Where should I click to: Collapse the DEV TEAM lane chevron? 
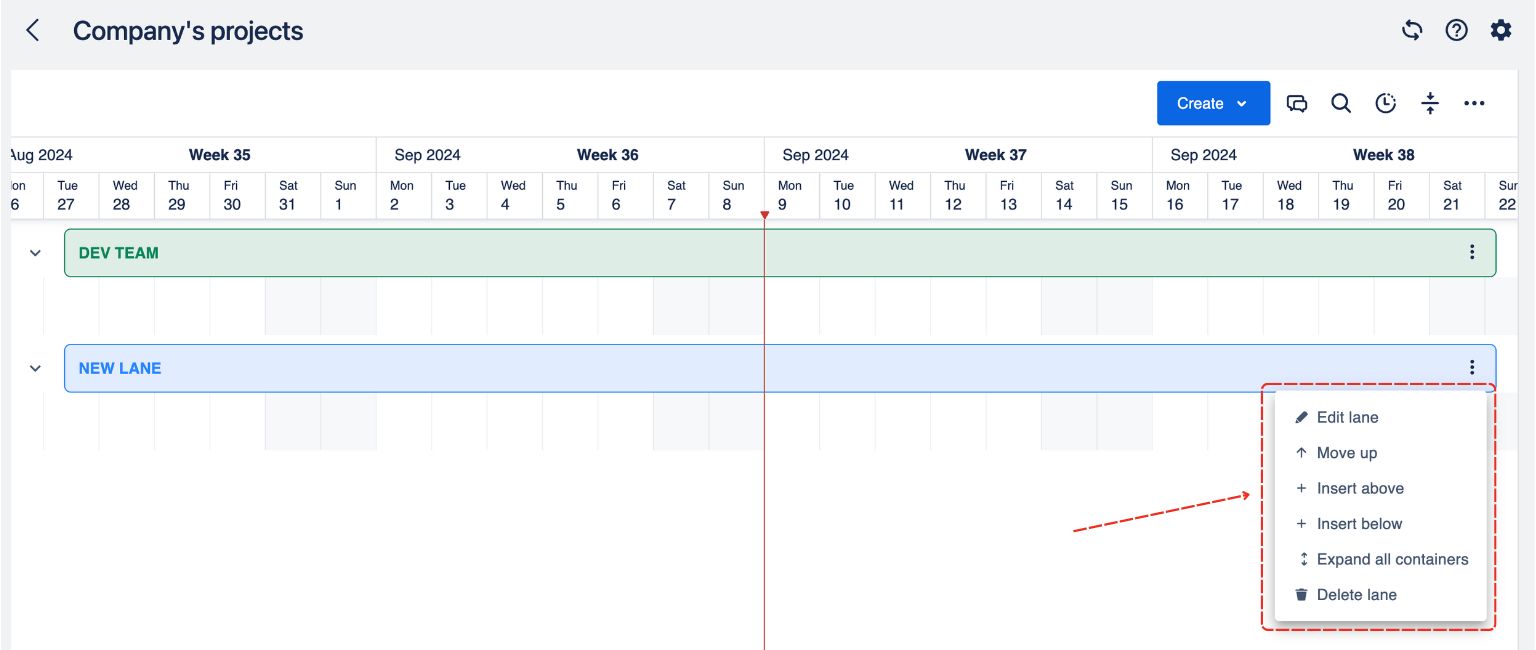click(35, 253)
